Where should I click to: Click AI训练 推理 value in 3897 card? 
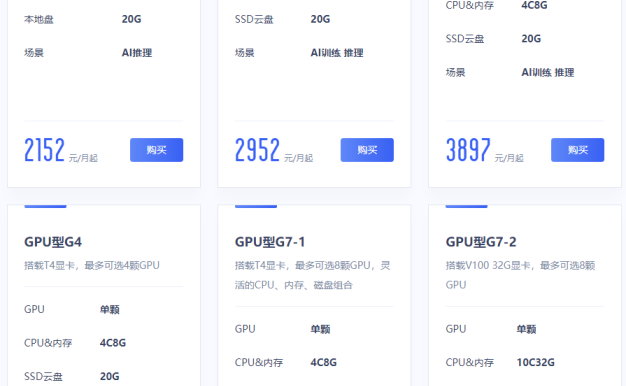548,72
